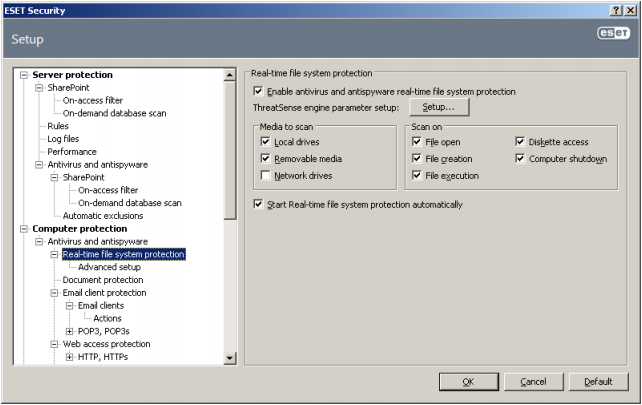642x405 pixels.
Task: Select On-demand database scan above Rules
Action: pyautogui.click(x=115, y=113)
